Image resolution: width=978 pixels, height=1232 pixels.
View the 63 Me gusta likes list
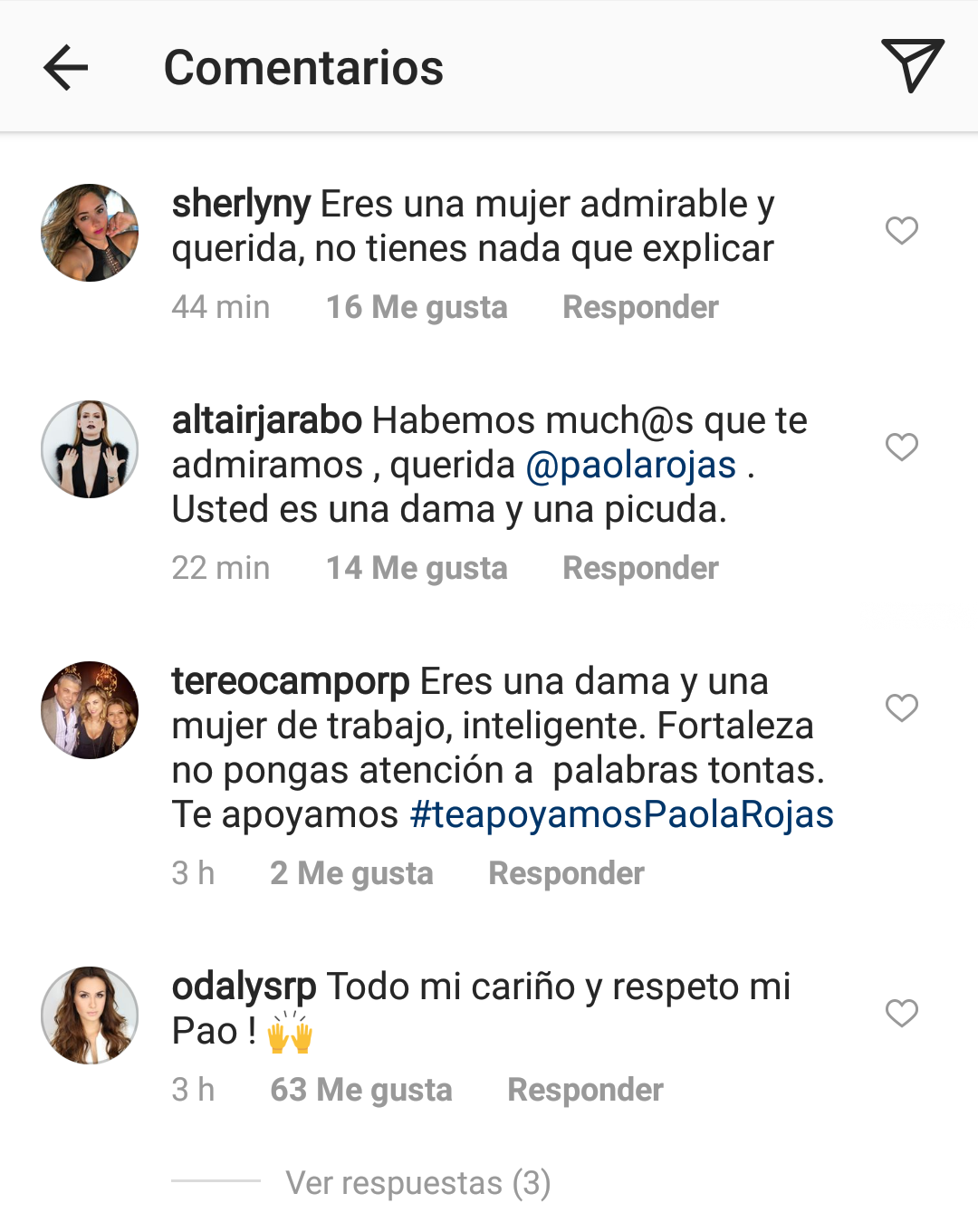tap(360, 1090)
